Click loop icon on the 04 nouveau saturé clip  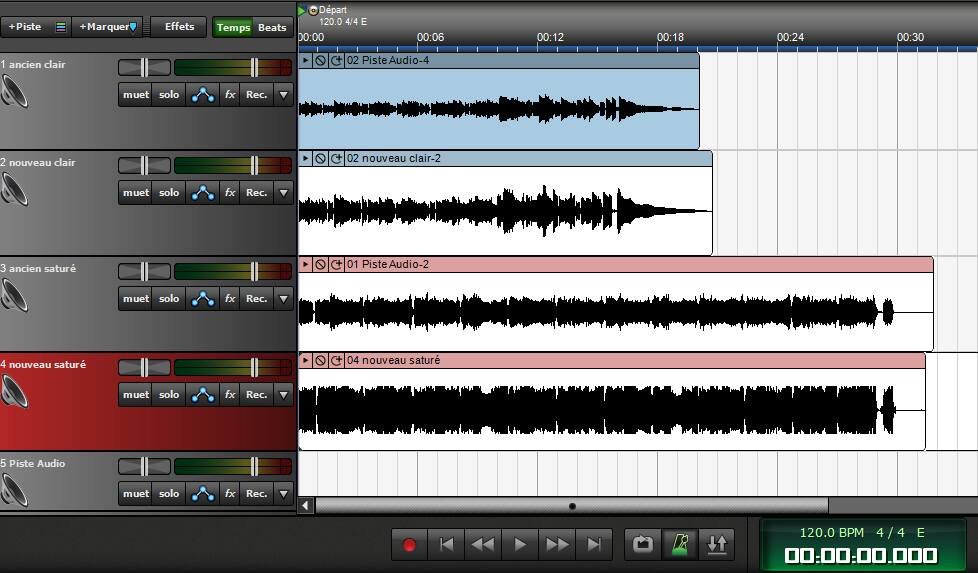pyautogui.click(x=337, y=361)
